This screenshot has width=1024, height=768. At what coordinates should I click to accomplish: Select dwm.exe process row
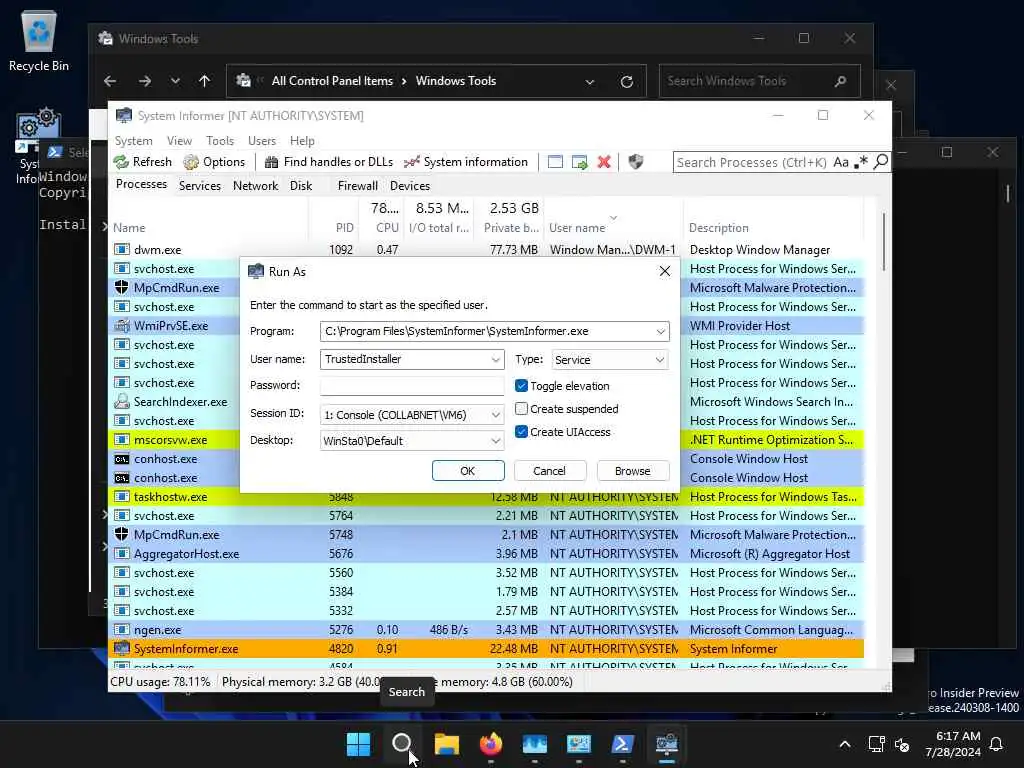[486, 250]
